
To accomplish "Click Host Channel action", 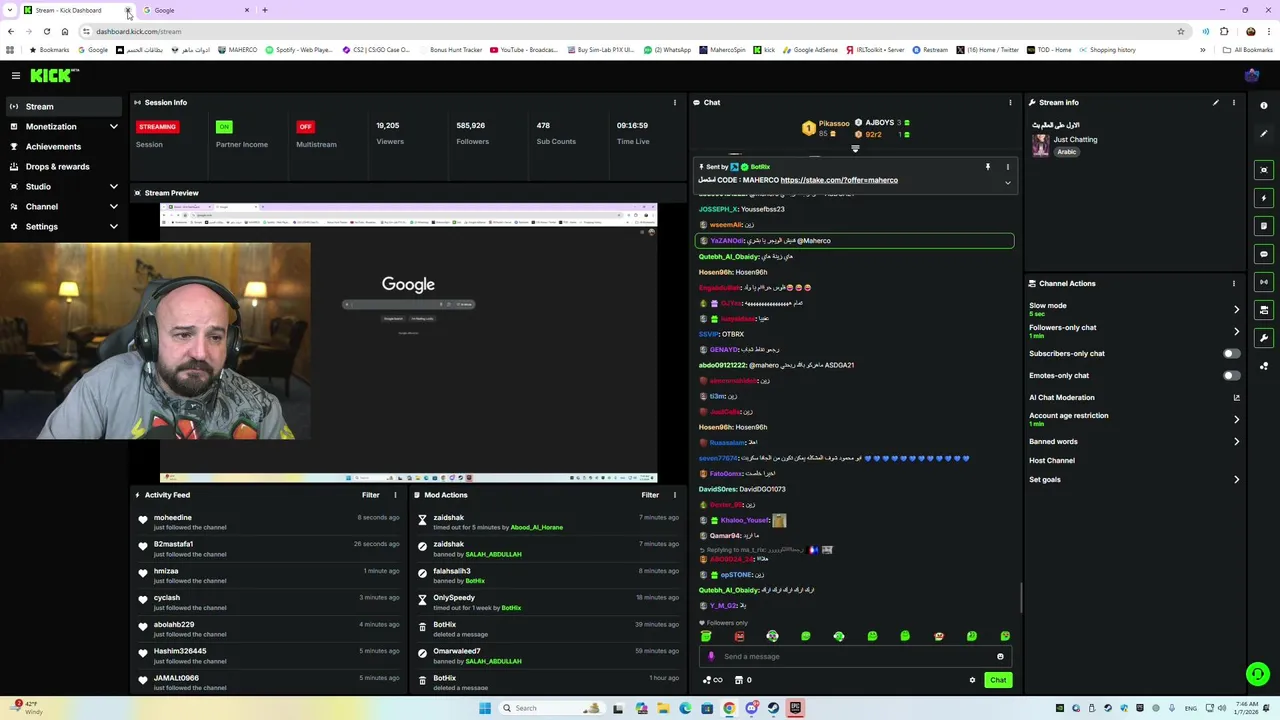I will click(x=1052, y=460).
